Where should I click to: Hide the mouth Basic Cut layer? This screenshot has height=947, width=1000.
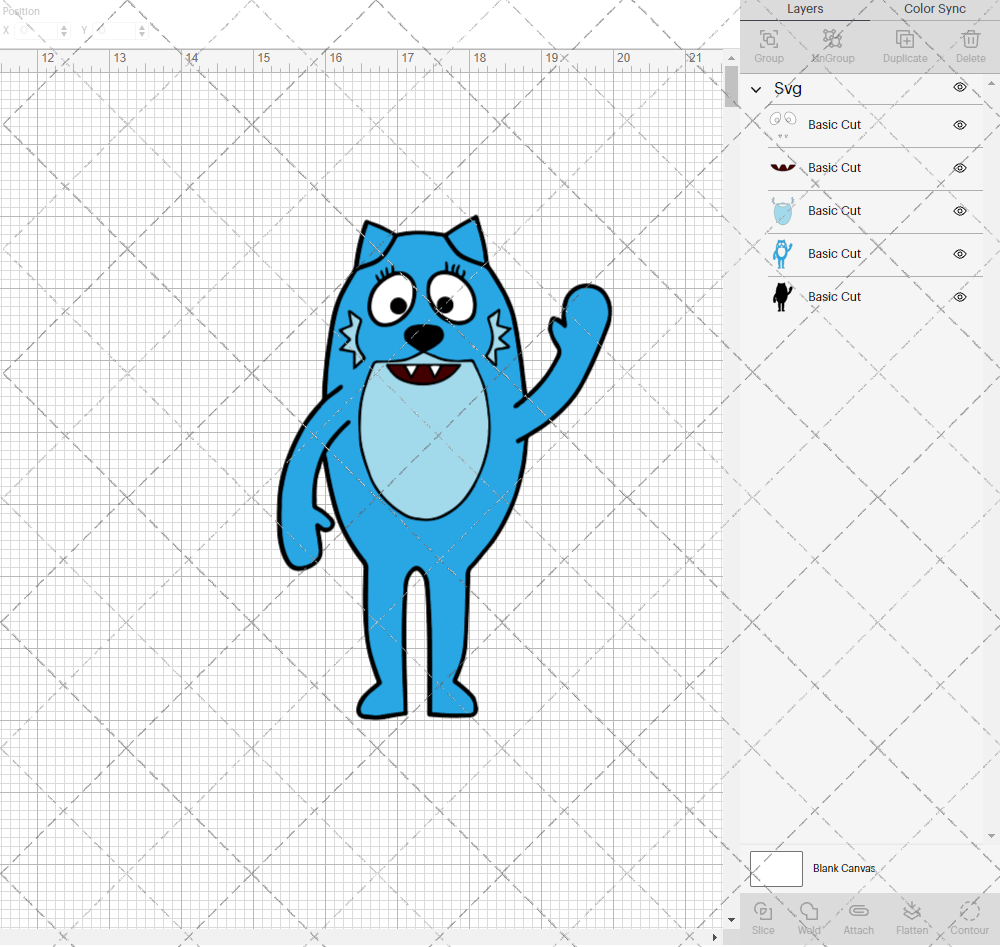pyautogui.click(x=960, y=168)
